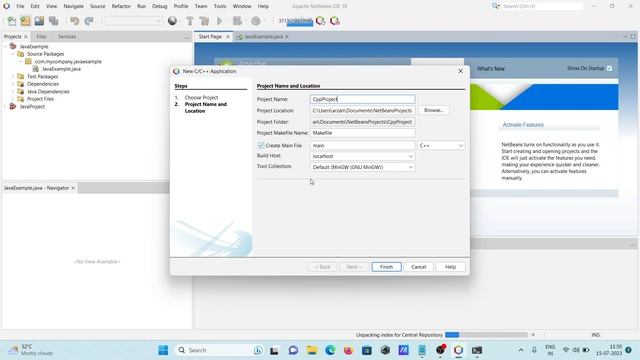Open Microsoft Edge from taskbar

click(330, 350)
